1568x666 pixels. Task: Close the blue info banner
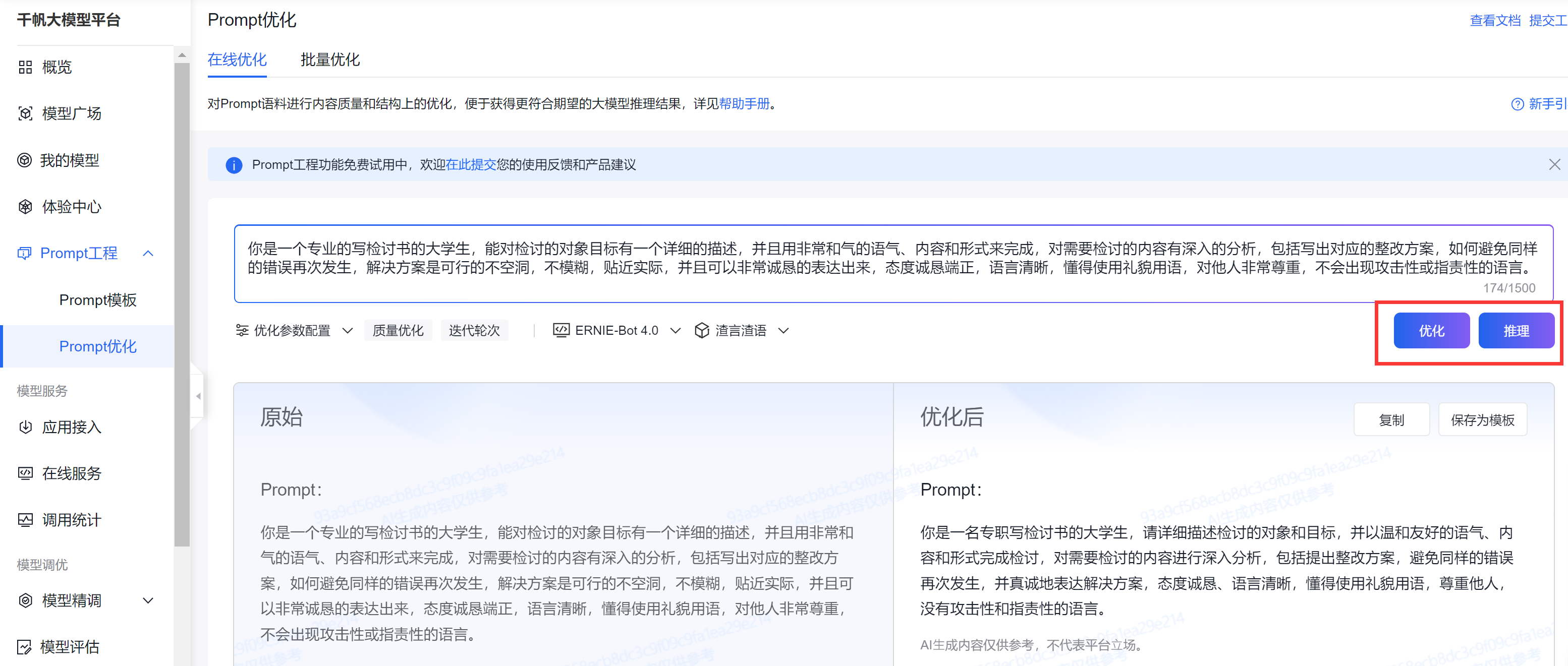pos(1554,164)
